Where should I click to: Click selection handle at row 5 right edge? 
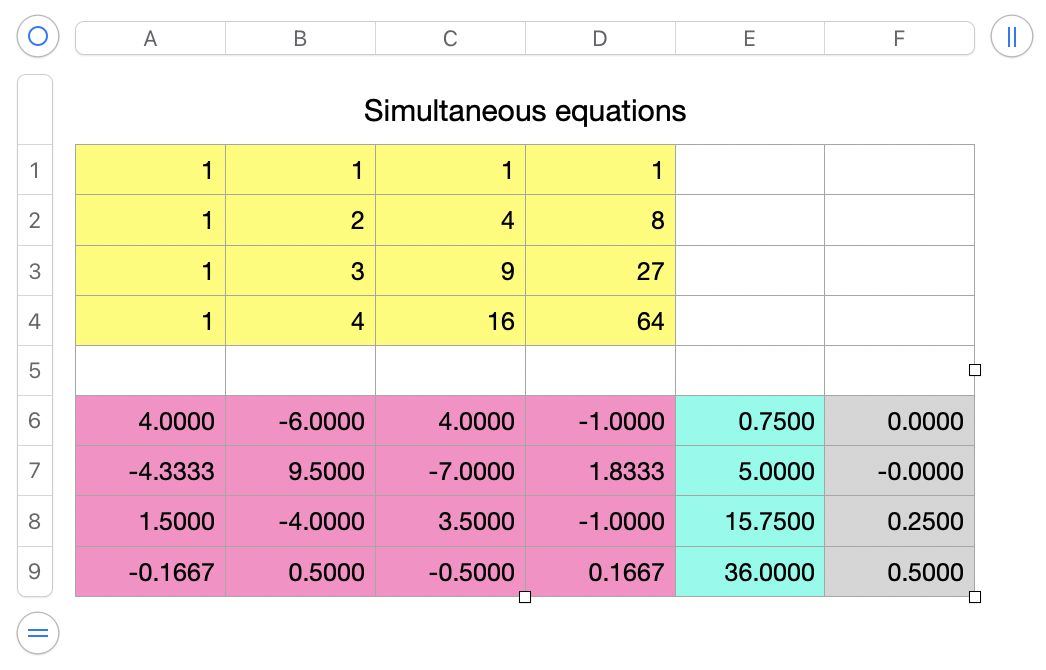click(x=975, y=370)
